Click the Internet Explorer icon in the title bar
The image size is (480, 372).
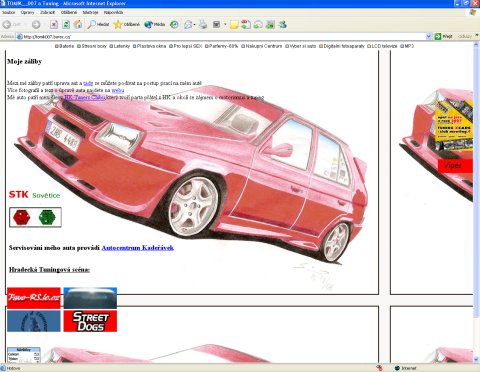click(3, 3)
